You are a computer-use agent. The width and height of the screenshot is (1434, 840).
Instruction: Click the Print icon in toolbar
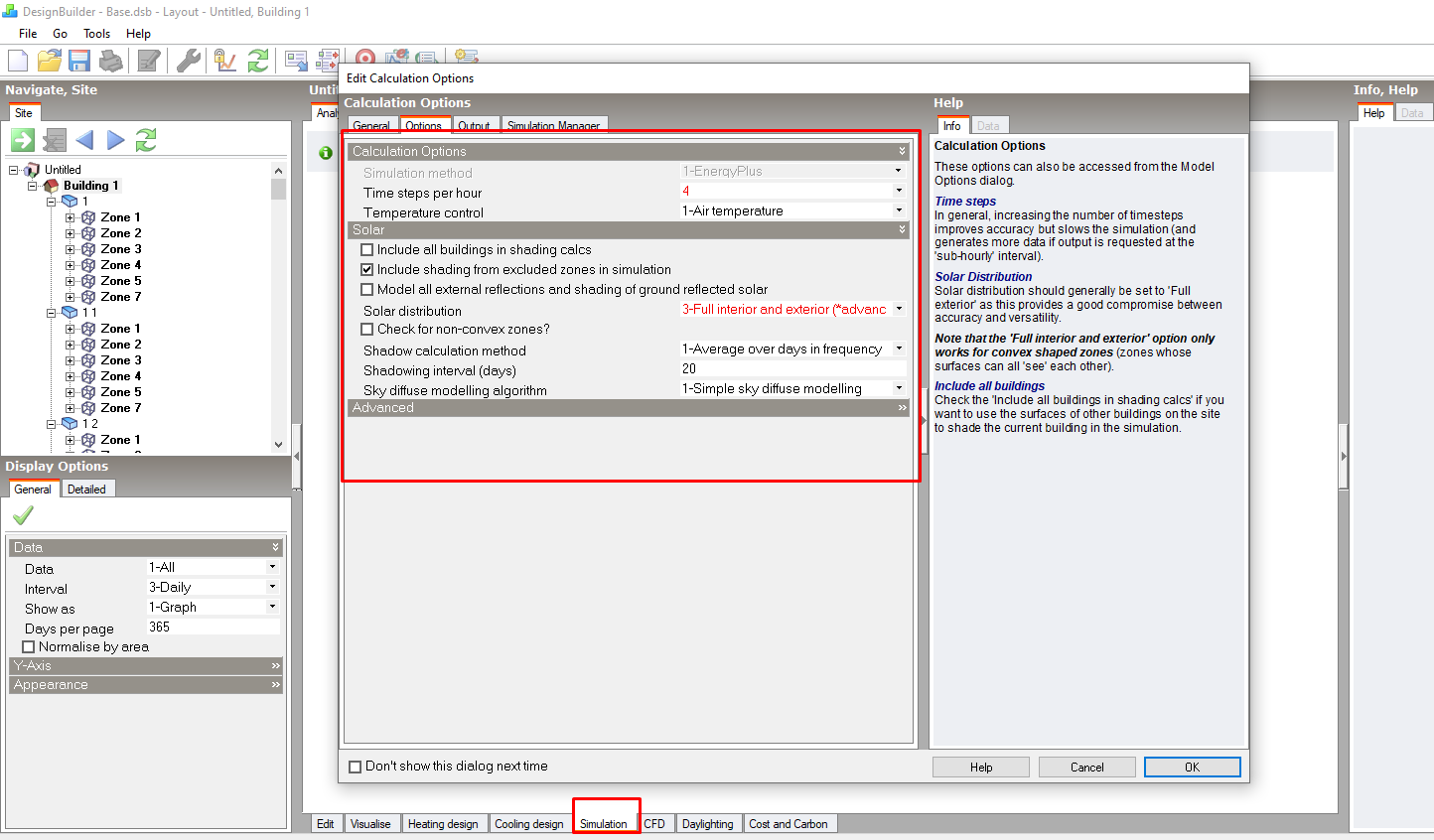click(111, 61)
